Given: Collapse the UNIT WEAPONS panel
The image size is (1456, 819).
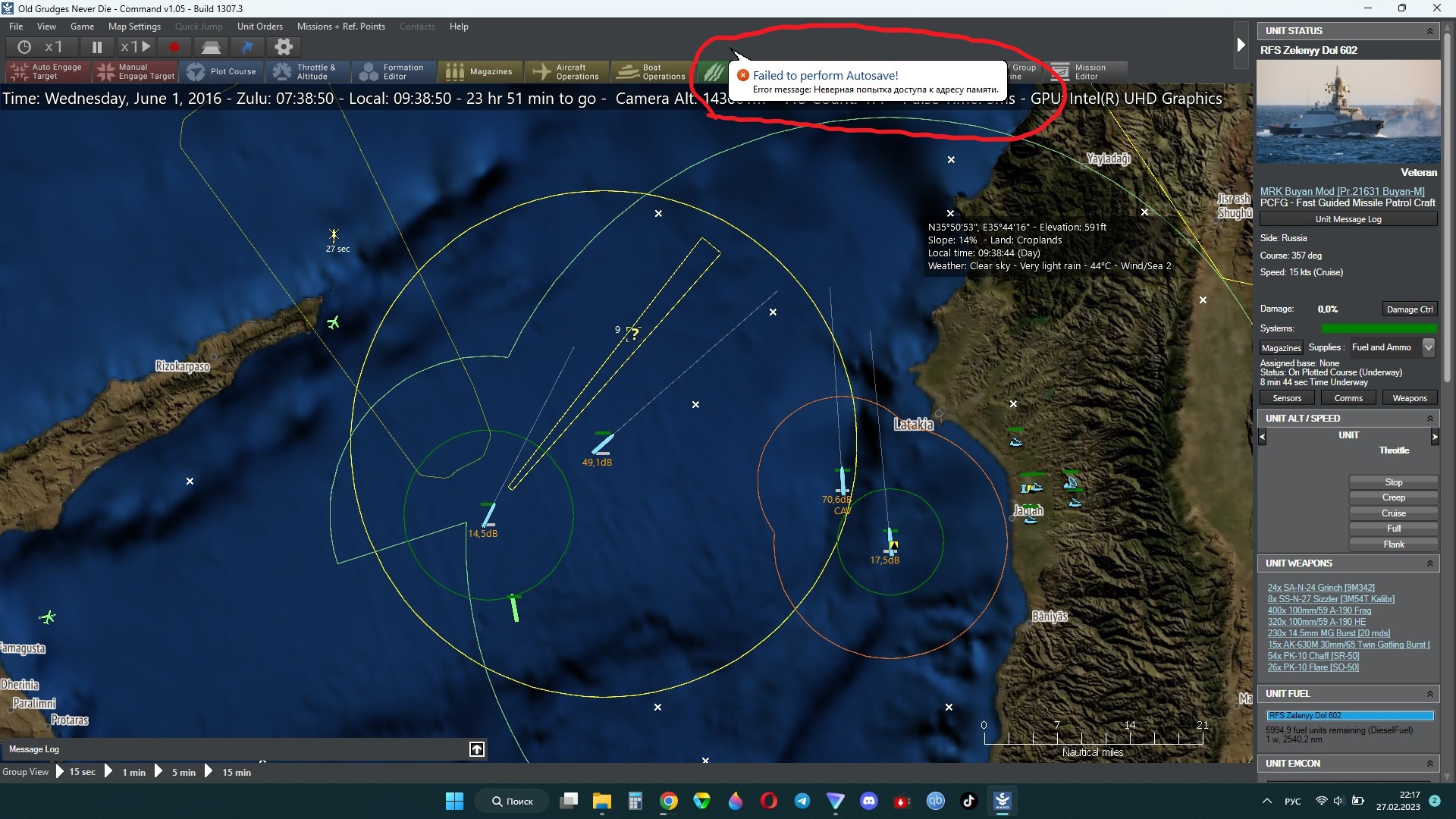Looking at the screenshot, I should (x=1429, y=563).
